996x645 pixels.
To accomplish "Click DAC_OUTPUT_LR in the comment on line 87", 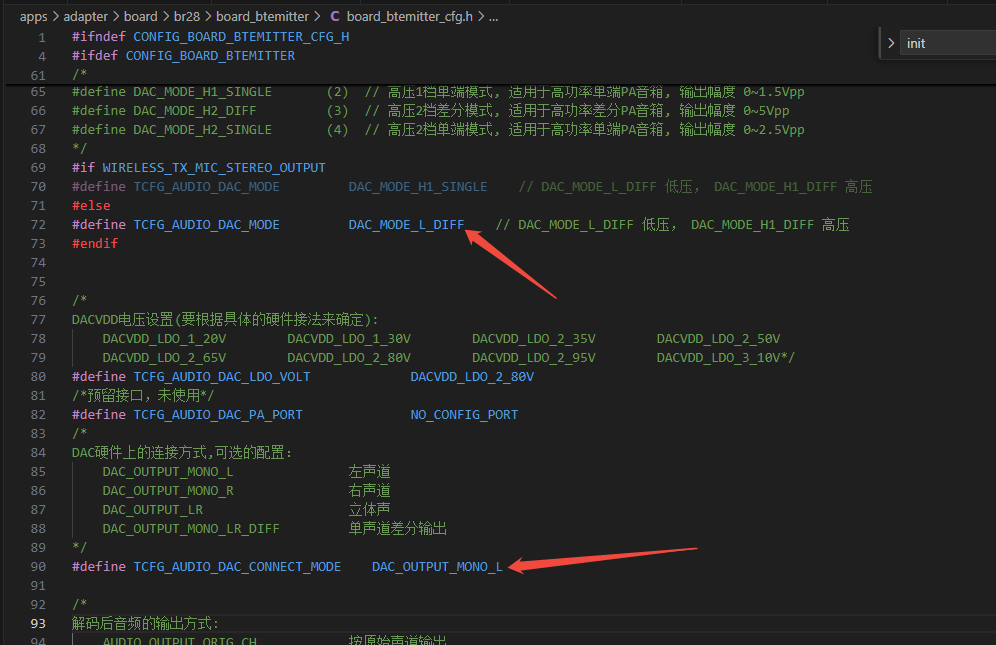I will 153,510.
